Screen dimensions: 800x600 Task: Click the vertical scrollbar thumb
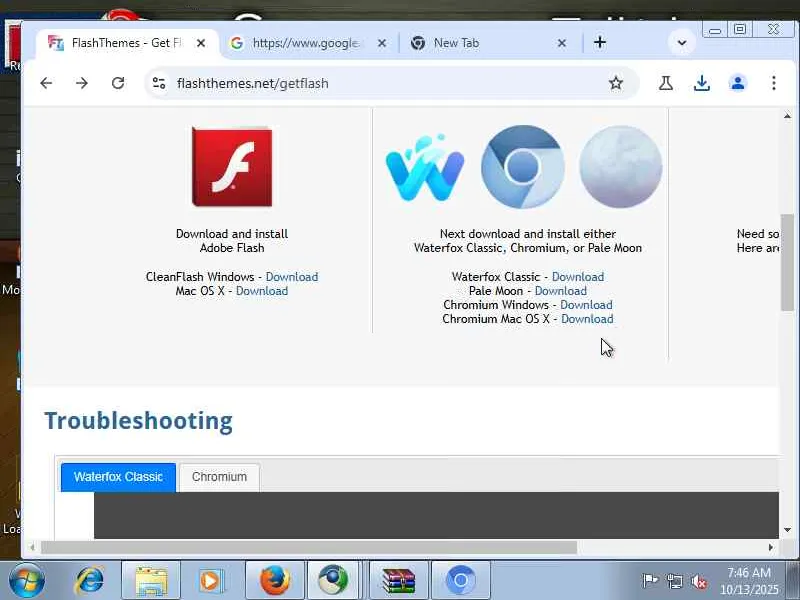[787, 262]
